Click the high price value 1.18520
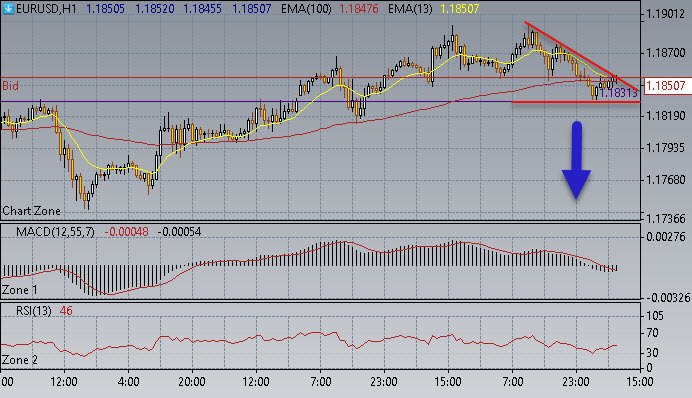The height and width of the screenshot is (398, 692). [154, 8]
